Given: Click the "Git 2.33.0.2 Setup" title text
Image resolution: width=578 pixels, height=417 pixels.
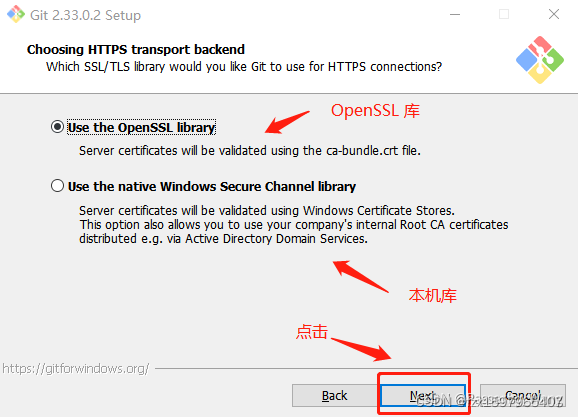Looking at the screenshot, I should point(86,15).
